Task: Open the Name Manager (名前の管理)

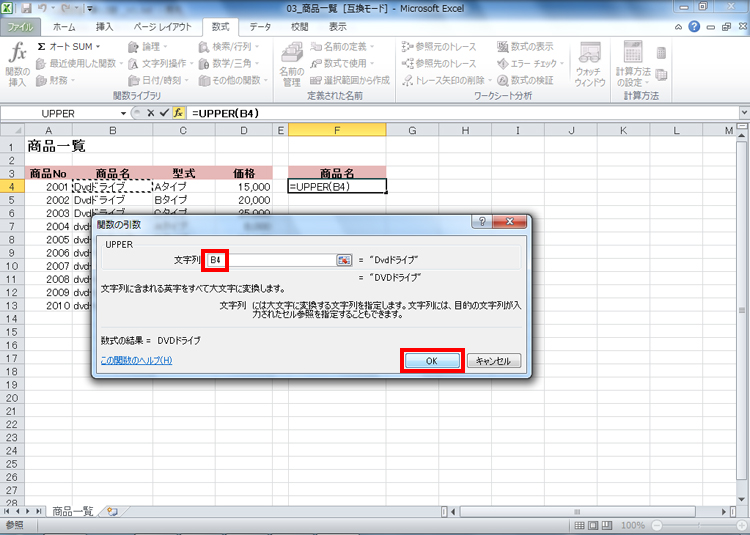Action: coord(292,65)
